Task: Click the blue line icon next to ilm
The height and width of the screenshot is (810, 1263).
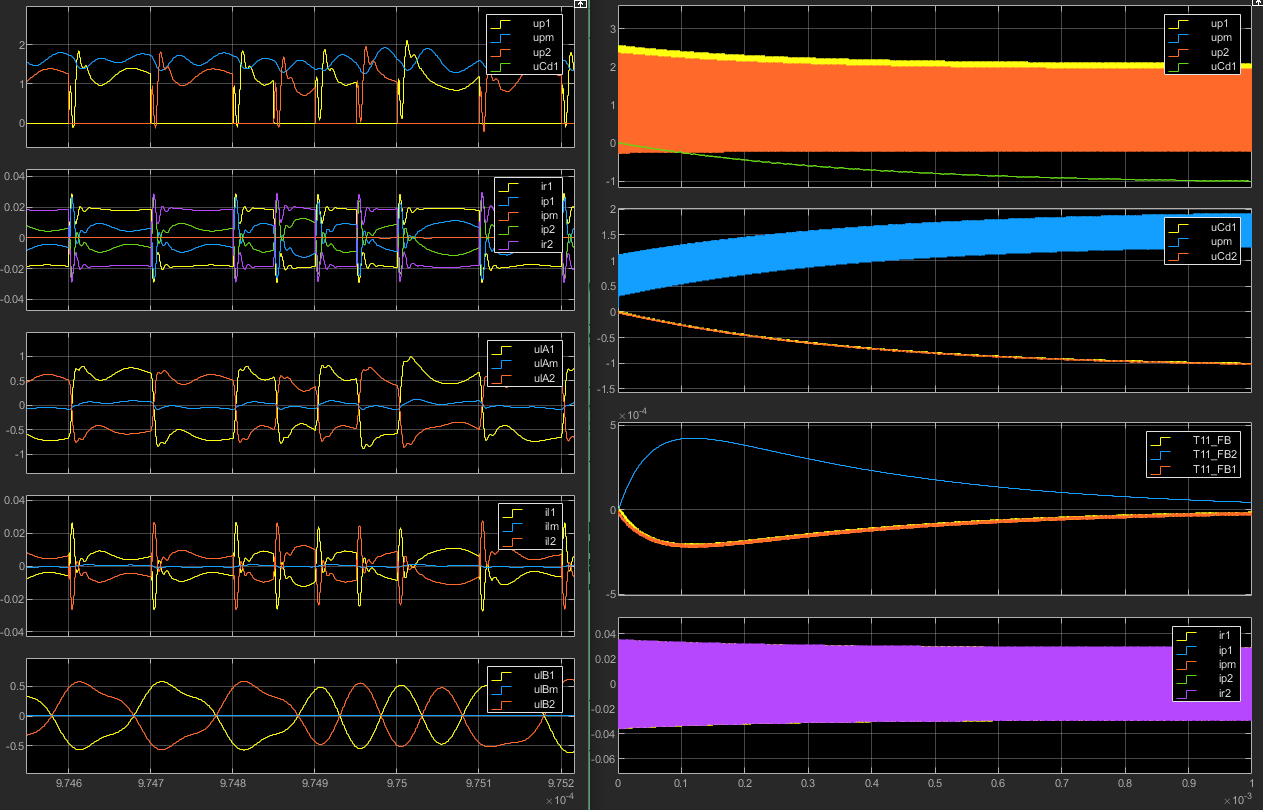Action: tap(512, 527)
